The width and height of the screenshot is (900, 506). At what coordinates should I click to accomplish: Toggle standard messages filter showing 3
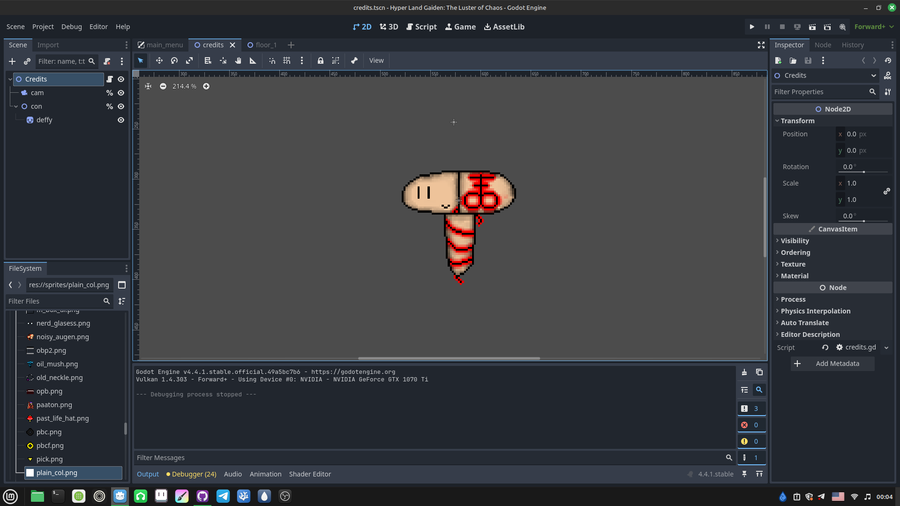pos(751,408)
